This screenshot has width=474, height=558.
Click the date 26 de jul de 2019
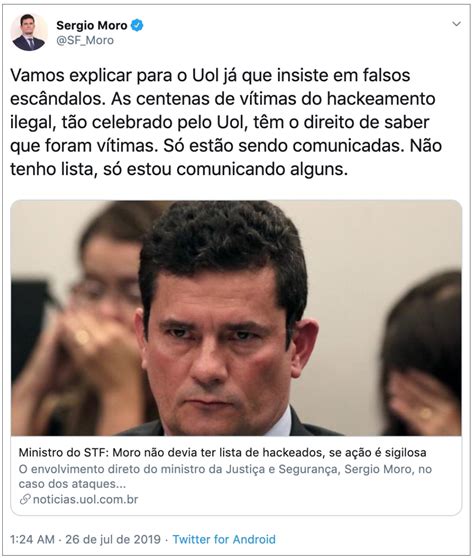coord(113,539)
